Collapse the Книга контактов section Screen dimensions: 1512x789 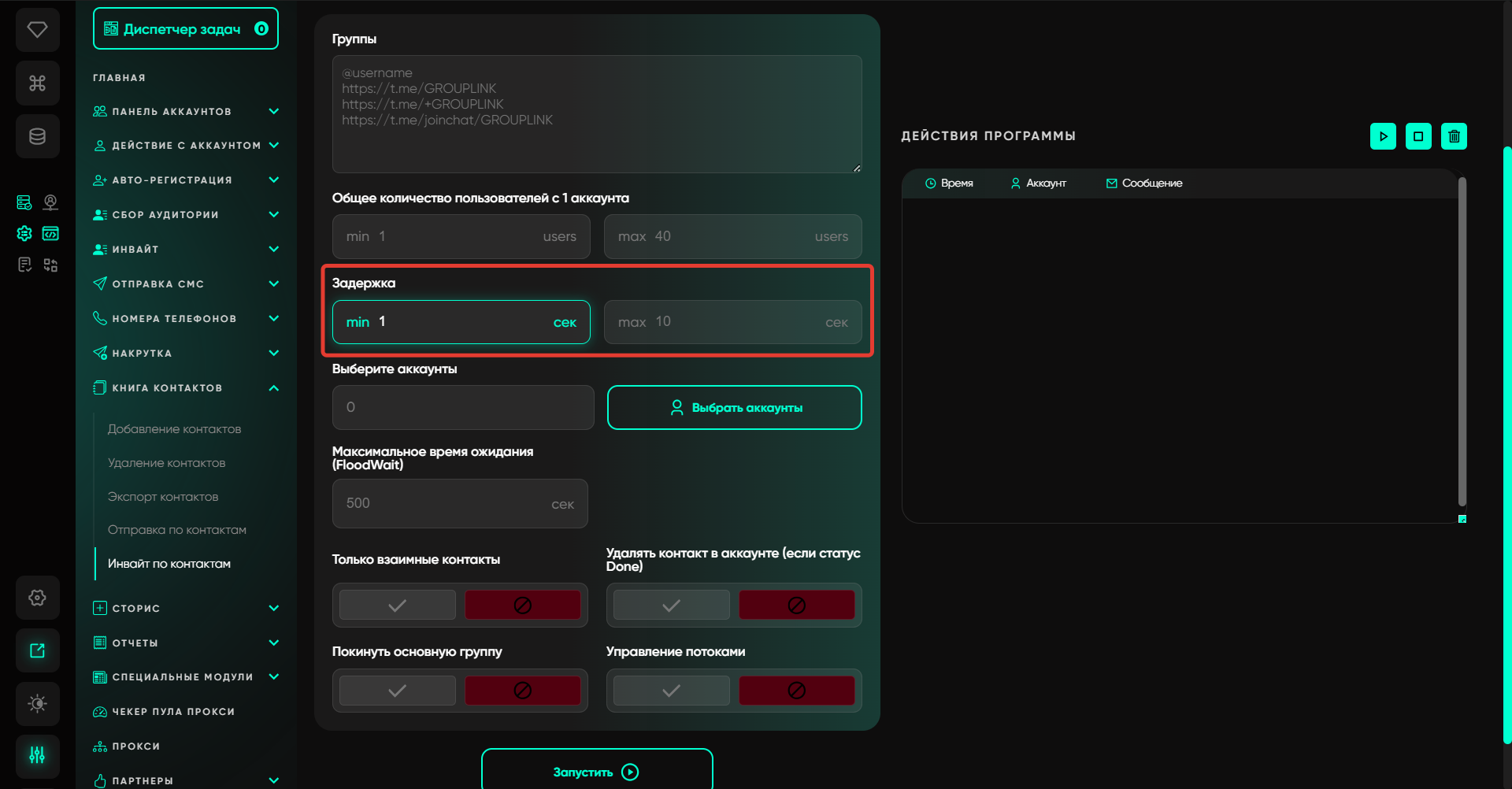(x=273, y=388)
